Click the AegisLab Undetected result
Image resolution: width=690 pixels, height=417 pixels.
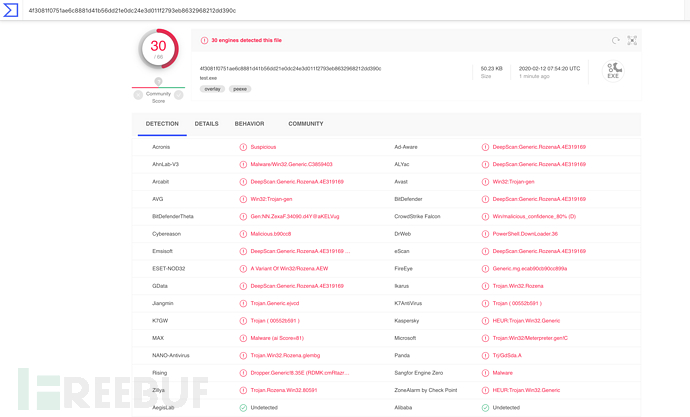coord(264,408)
